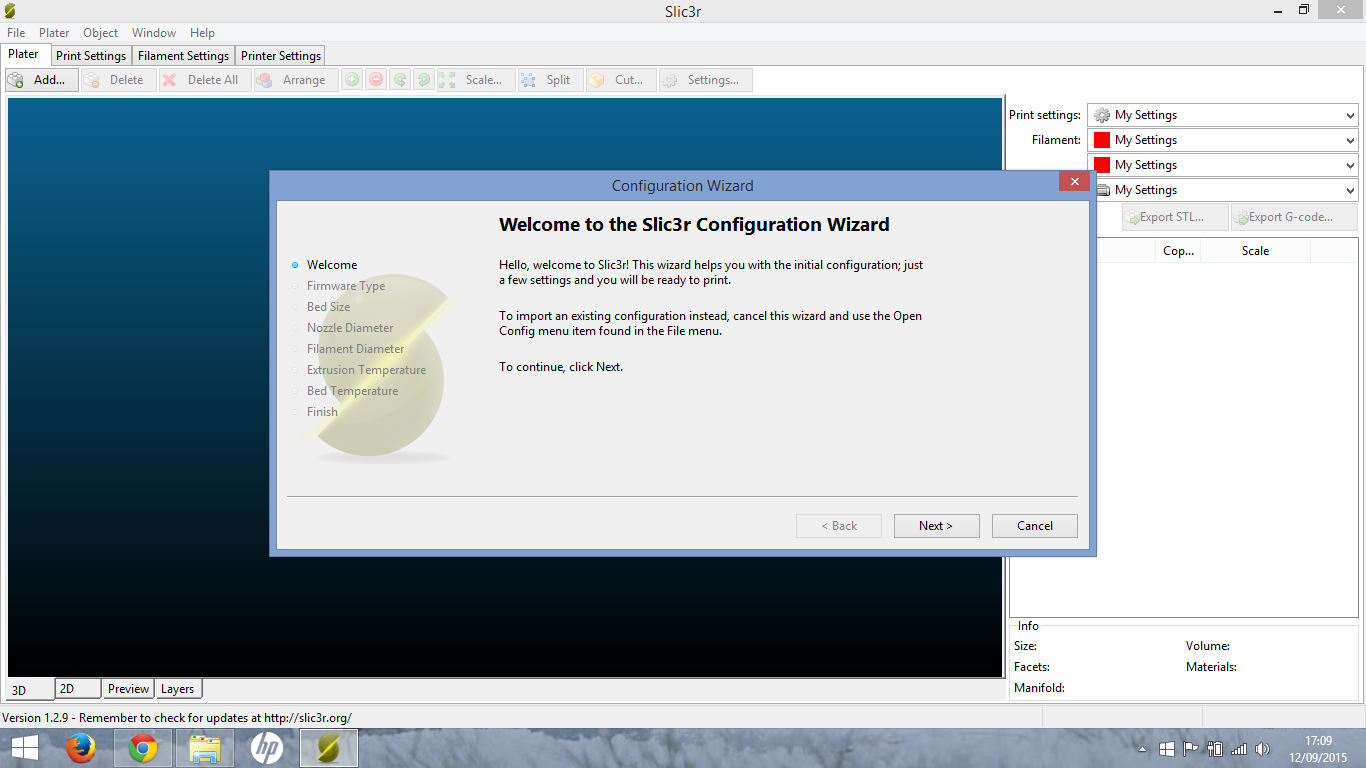The height and width of the screenshot is (768, 1366).
Task: Select the Plater tab
Action: (24, 55)
